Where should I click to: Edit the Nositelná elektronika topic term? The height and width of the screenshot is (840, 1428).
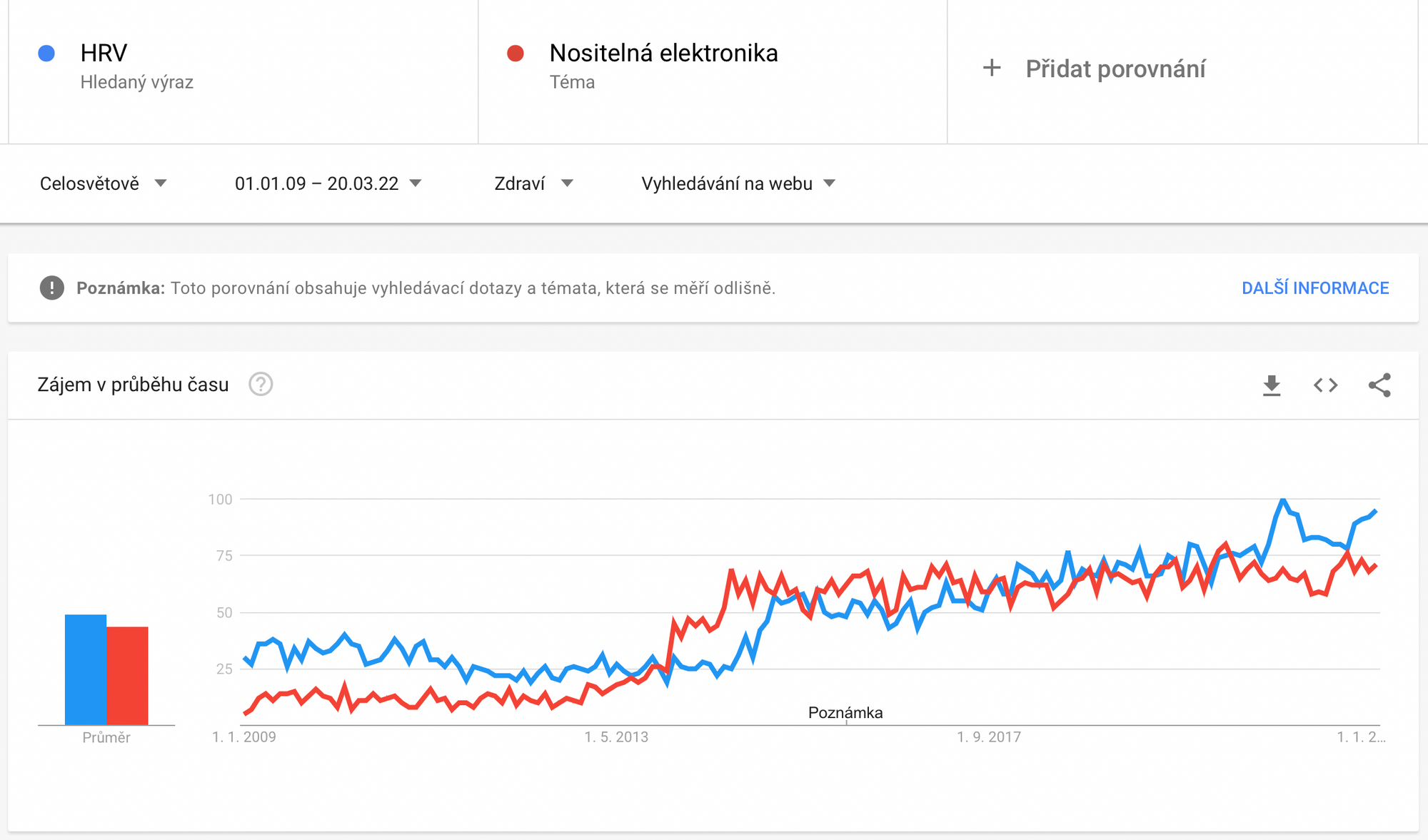click(x=663, y=53)
